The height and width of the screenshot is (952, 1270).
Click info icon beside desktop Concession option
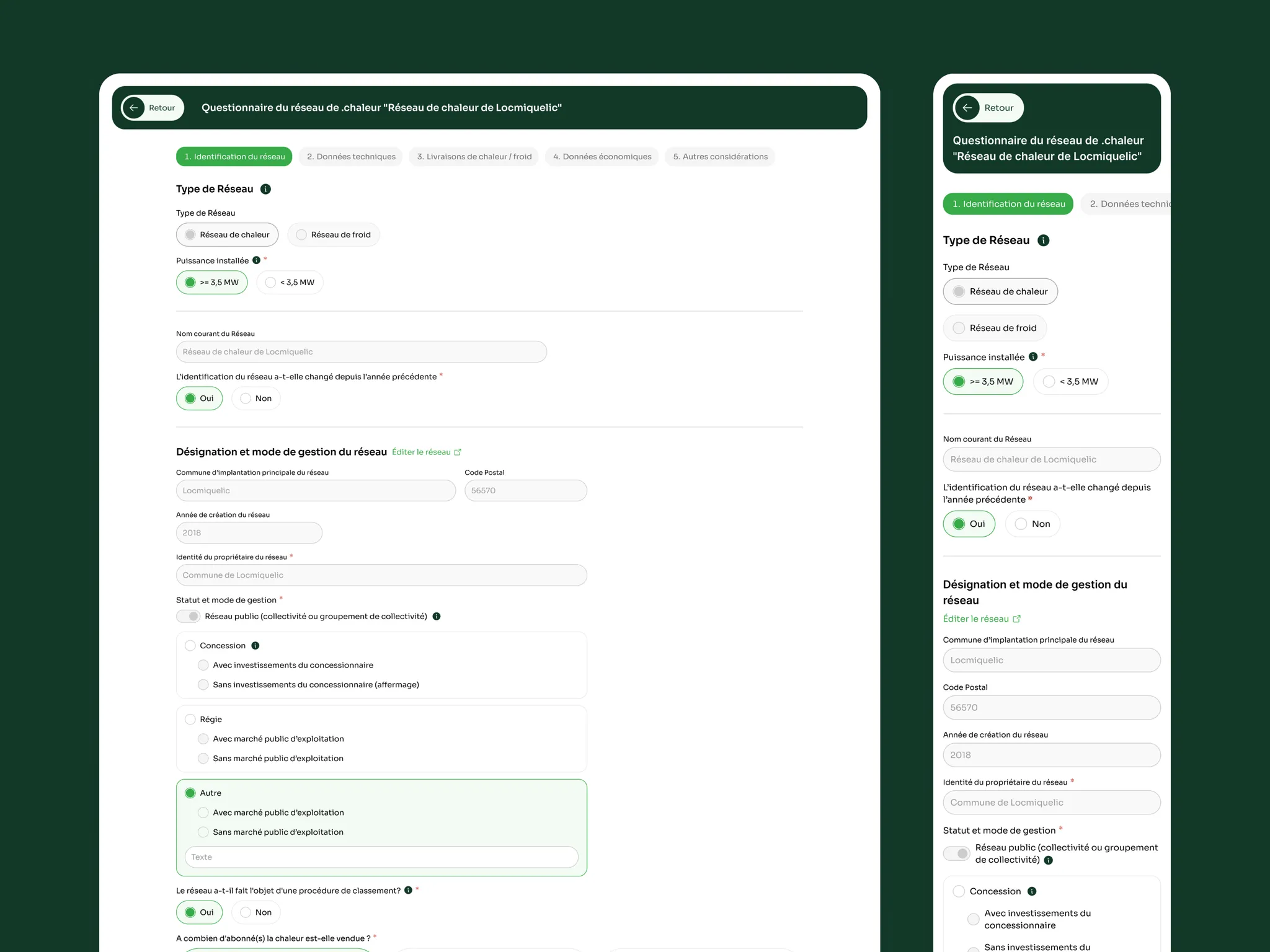pos(255,646)
